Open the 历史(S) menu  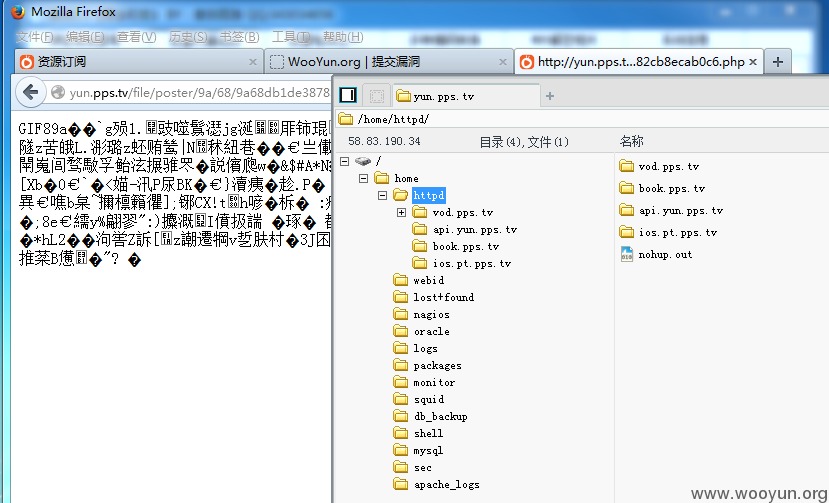click(x=188, y=37)
